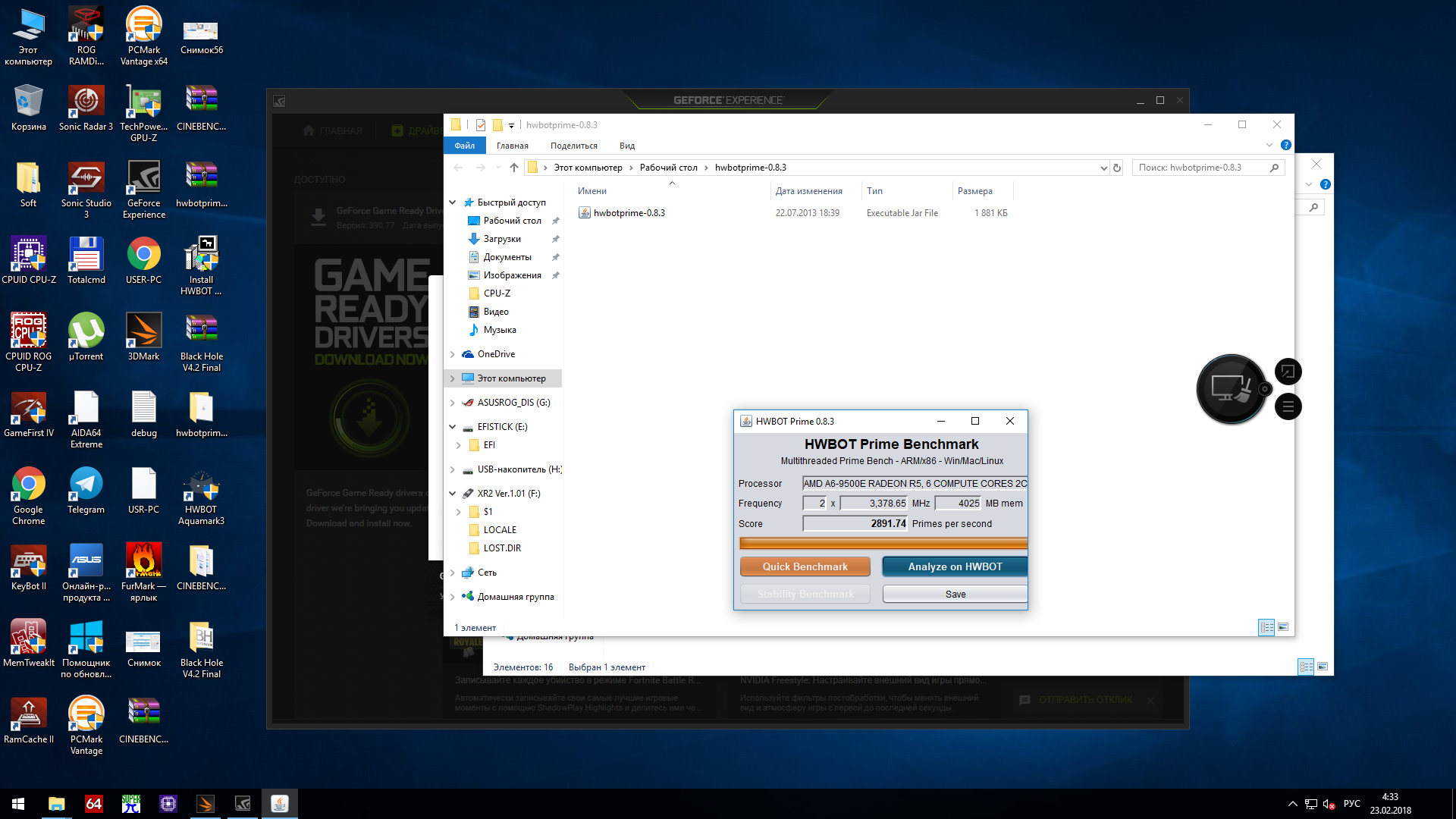
Task: Switch input language РУС indicator
Action: [1351, 804]
